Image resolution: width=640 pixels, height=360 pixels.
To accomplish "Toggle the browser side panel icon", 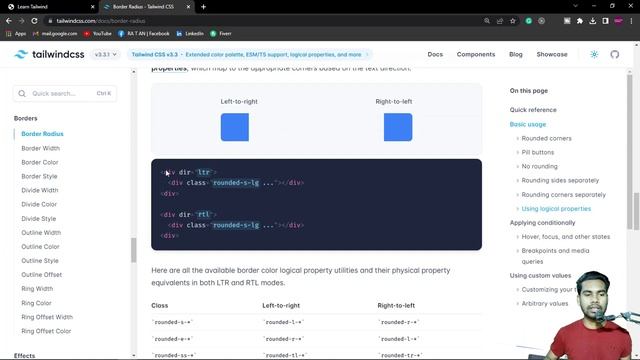I will coord(605,21).
